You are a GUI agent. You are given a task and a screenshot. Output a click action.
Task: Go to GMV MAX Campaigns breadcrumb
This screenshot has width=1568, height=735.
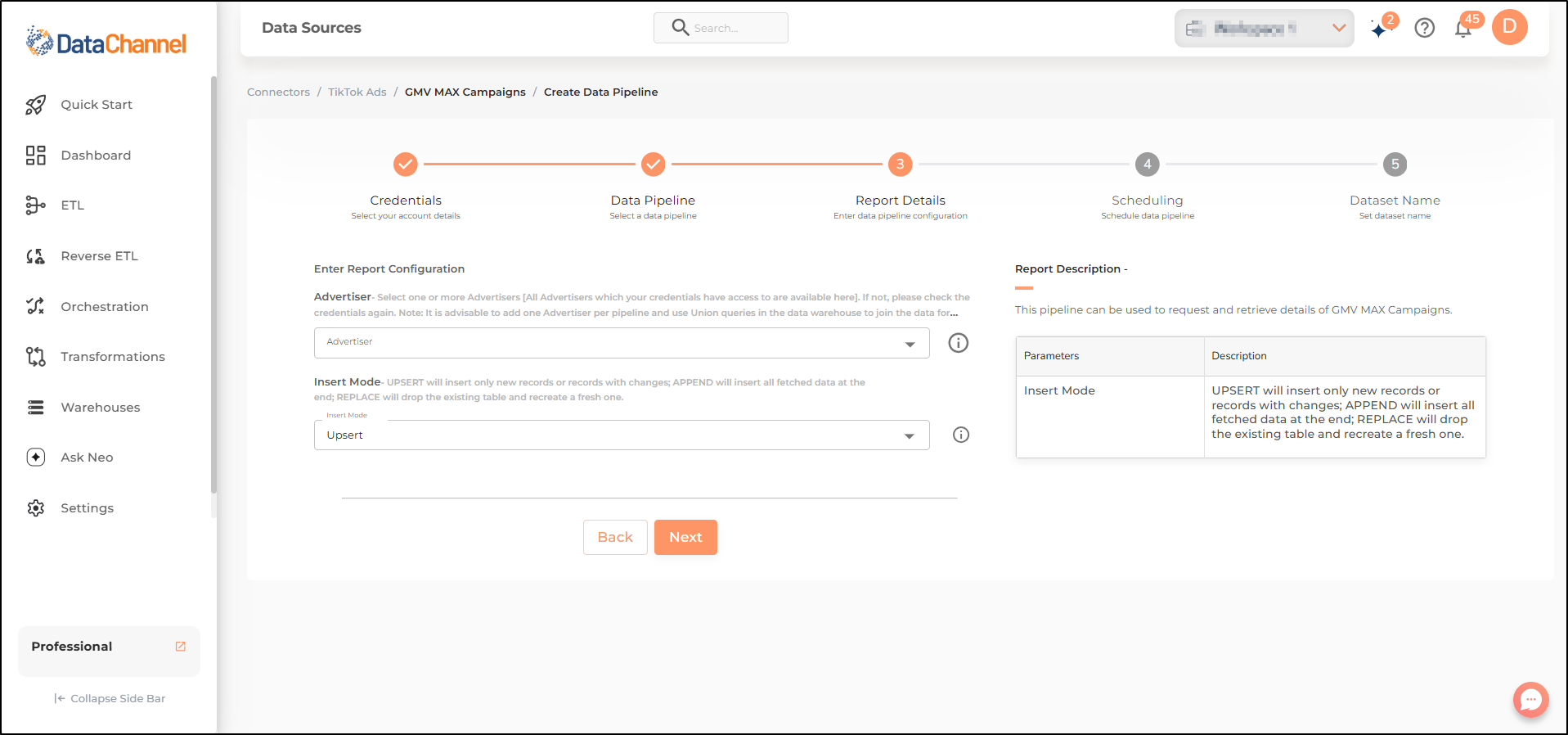click(x=465, y=92)
